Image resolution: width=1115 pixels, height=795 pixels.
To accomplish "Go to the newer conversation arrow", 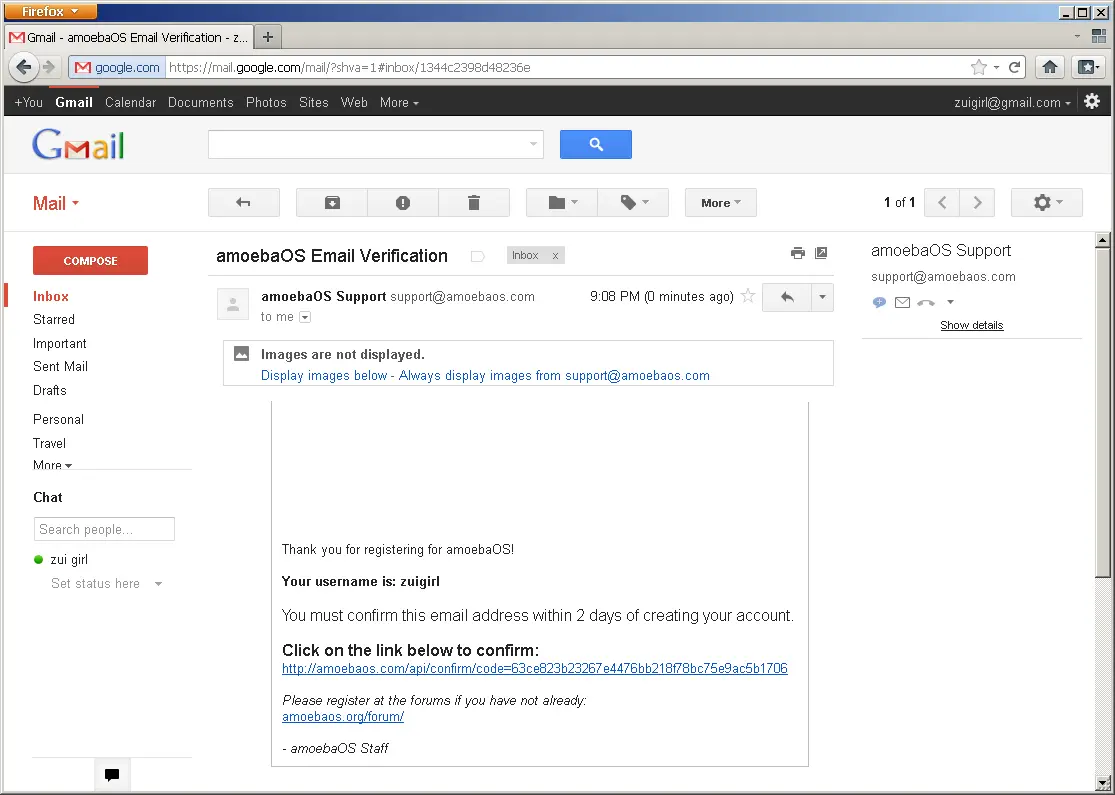I will pyautogui.click(x=942, y=203).
